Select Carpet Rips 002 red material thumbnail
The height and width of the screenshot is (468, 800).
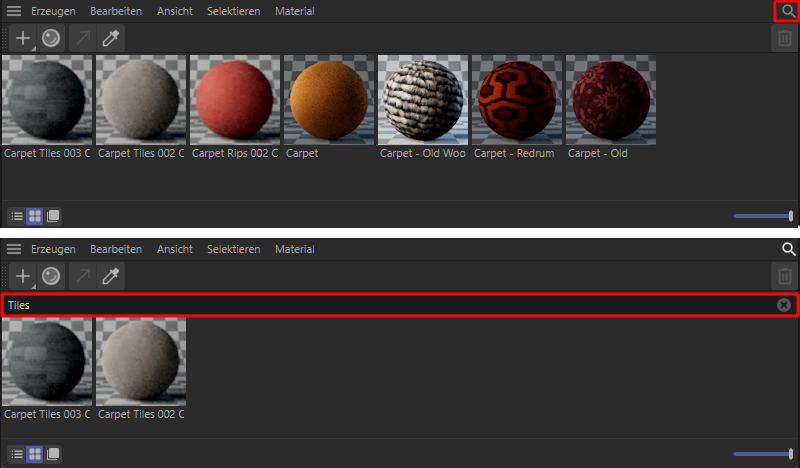235,100
